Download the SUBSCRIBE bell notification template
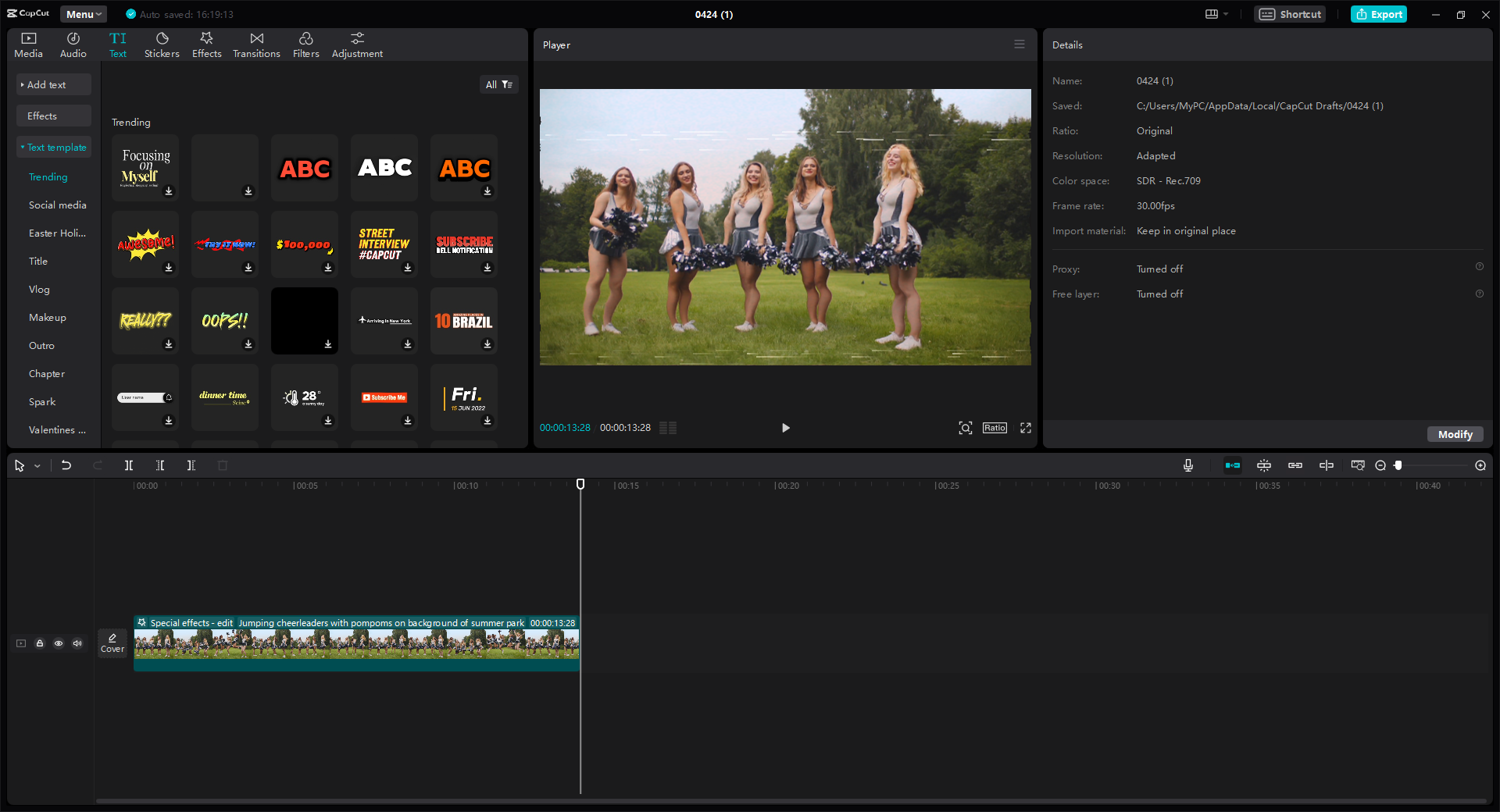The image size is (1500, 812). tap(487, 268)
